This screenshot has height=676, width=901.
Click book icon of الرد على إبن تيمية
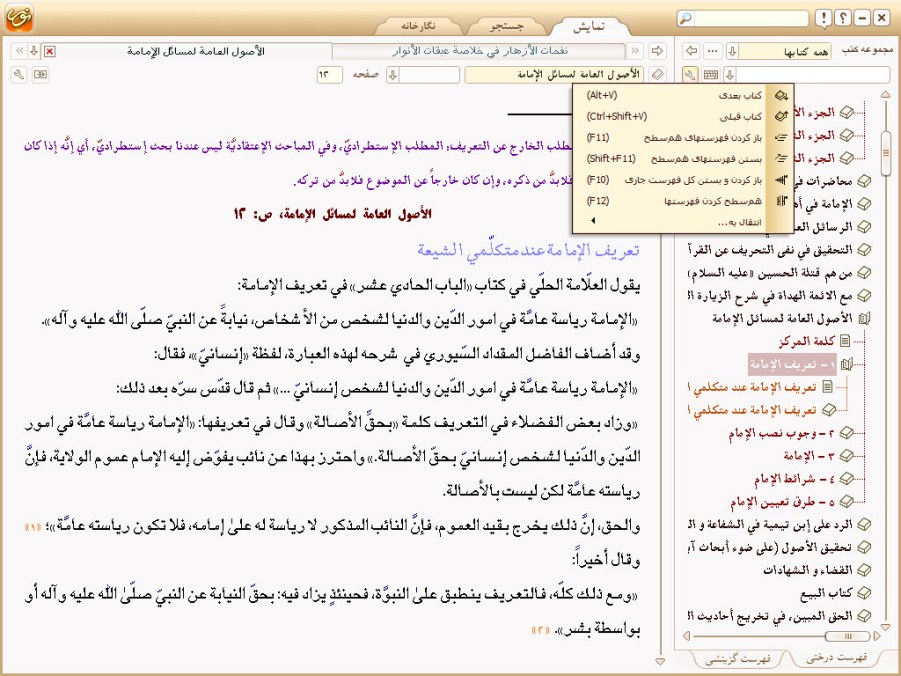coord(864,524)
